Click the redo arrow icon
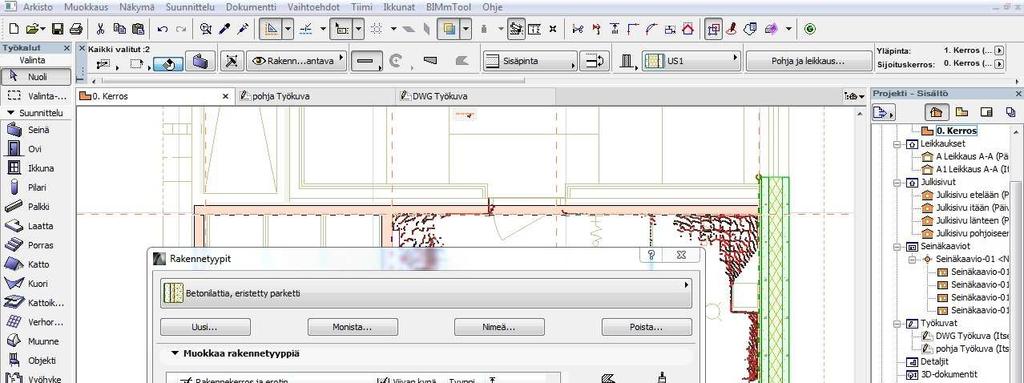The width and height of the screenshot is (1024, 383). pyautogui.click(x=181, y=29)
